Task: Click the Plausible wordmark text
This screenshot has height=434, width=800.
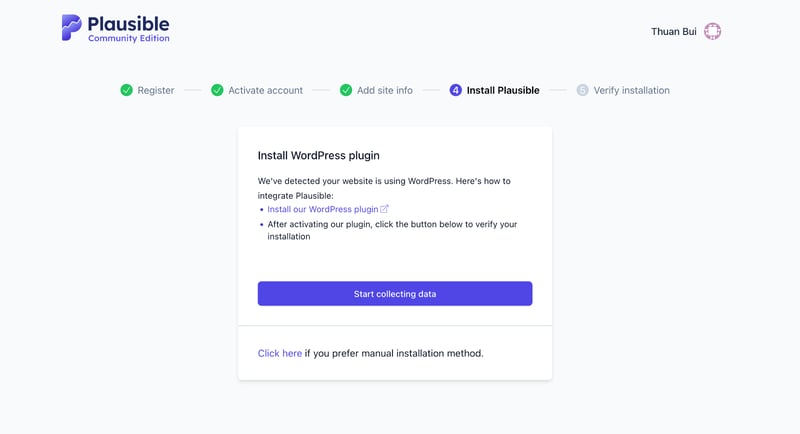Action: pyautogui.click(x=128, y=23)
